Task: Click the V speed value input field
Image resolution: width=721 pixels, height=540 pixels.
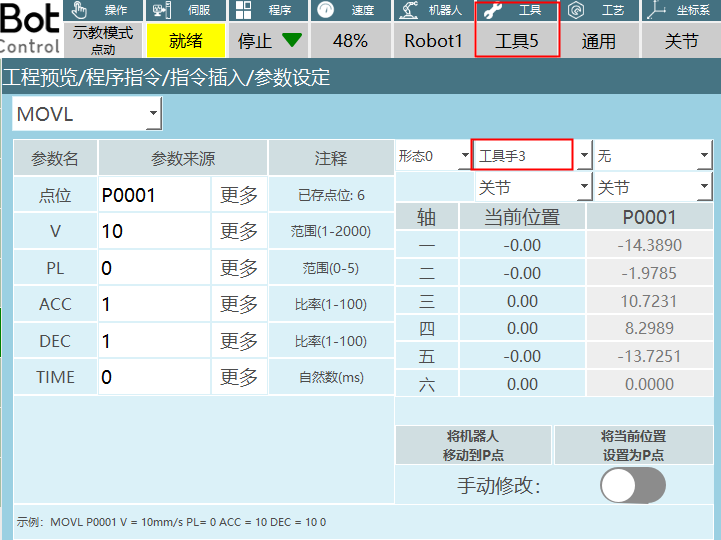Action: [x=153, y=232]
